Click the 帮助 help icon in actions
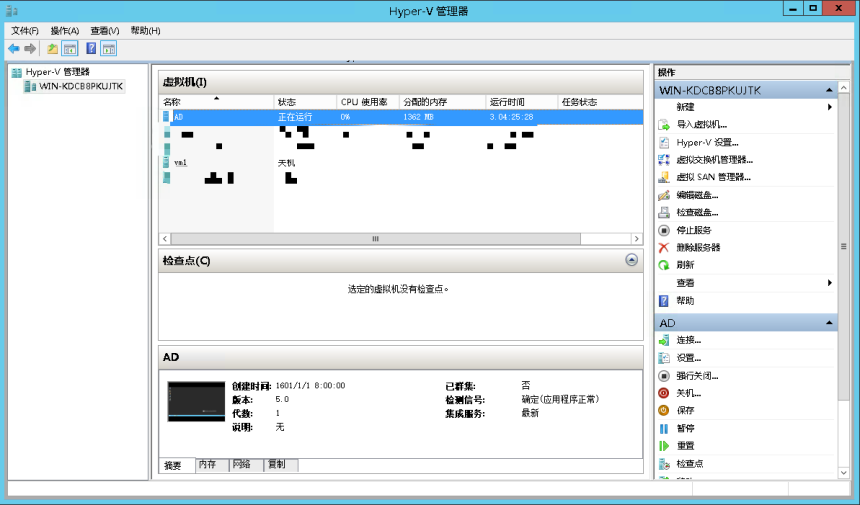 click(x=664, y=300)
